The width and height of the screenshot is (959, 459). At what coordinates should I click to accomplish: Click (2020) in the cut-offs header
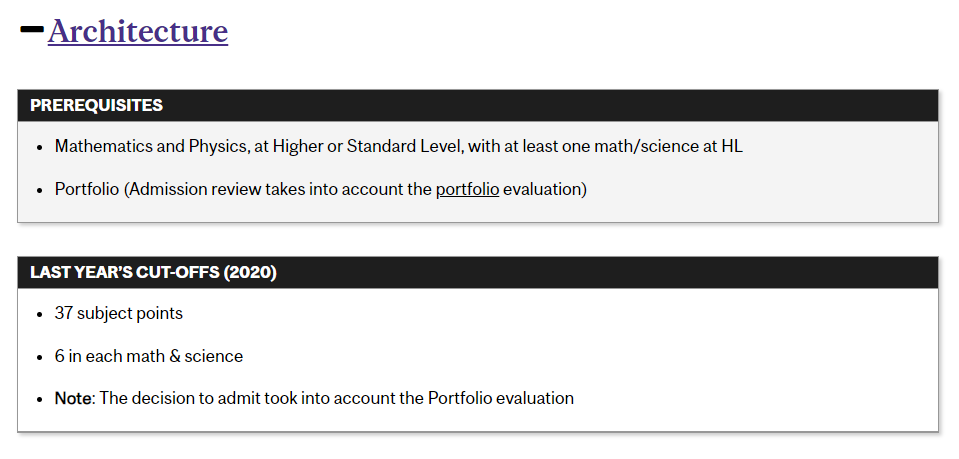click(250, 272)
